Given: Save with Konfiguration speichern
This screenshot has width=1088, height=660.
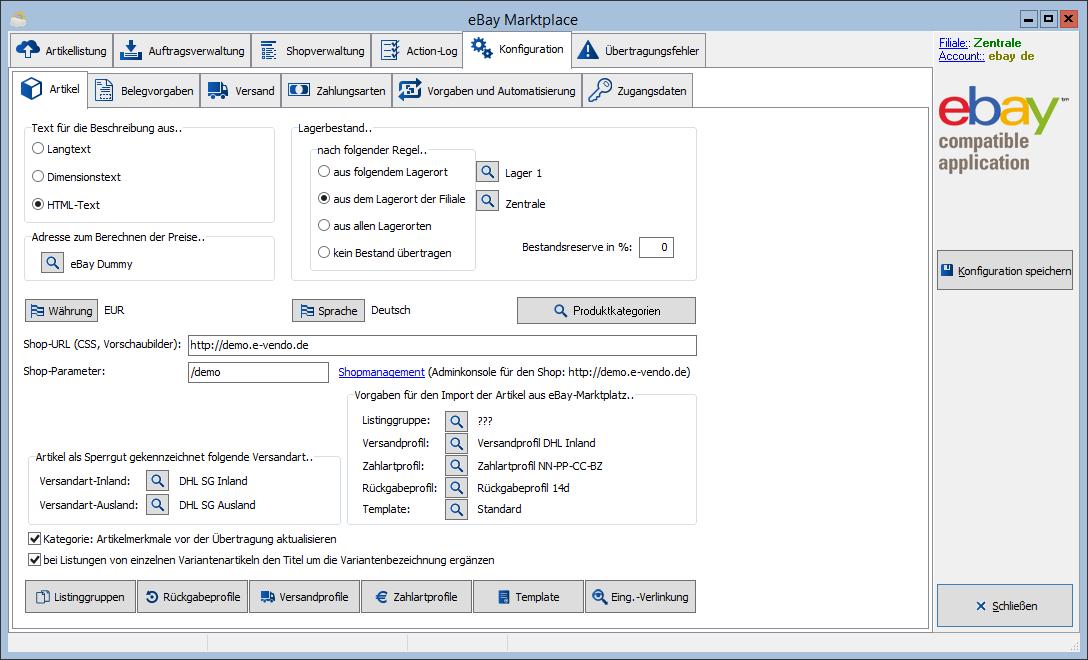Looking at the screenshot, I should tap(1005, 270).
